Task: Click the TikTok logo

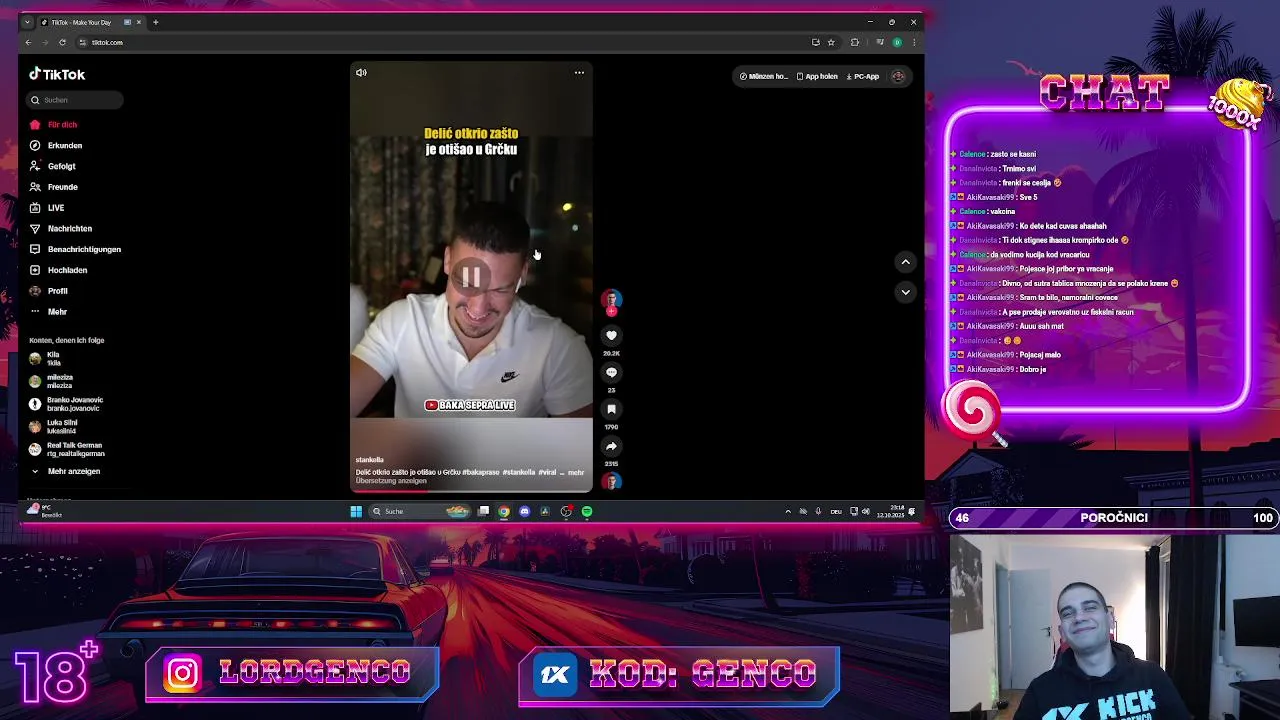Action: pos(57,74)
